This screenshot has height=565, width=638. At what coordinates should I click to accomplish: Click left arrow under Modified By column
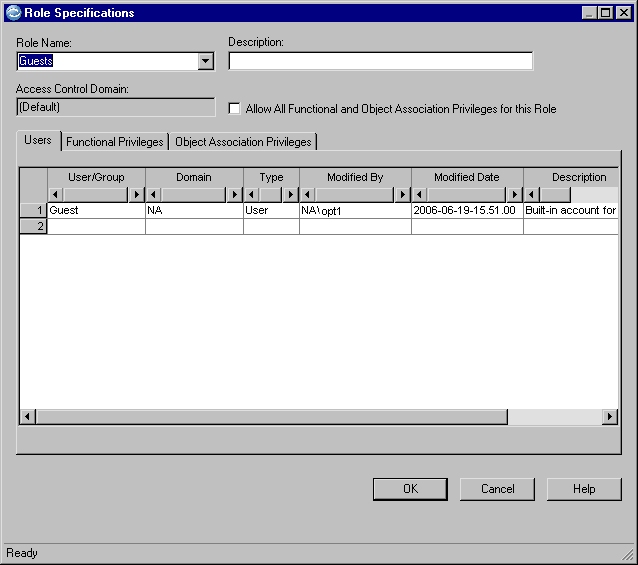pos(308,195)
